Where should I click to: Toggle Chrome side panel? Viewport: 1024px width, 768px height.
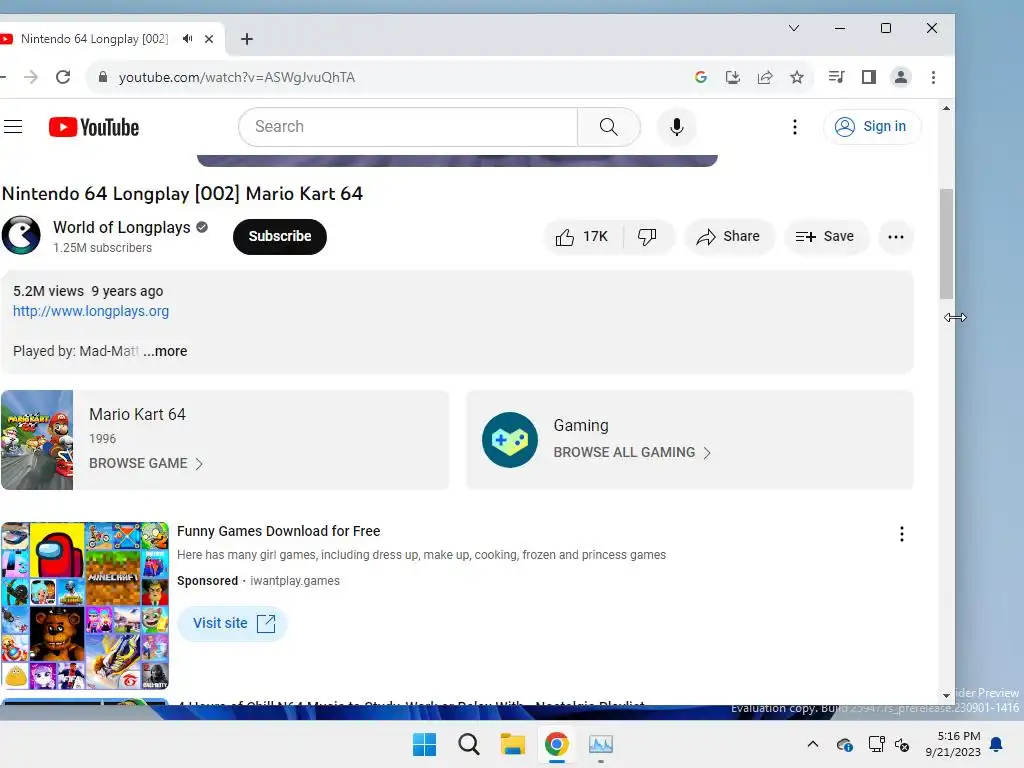(x=869, y=77)
